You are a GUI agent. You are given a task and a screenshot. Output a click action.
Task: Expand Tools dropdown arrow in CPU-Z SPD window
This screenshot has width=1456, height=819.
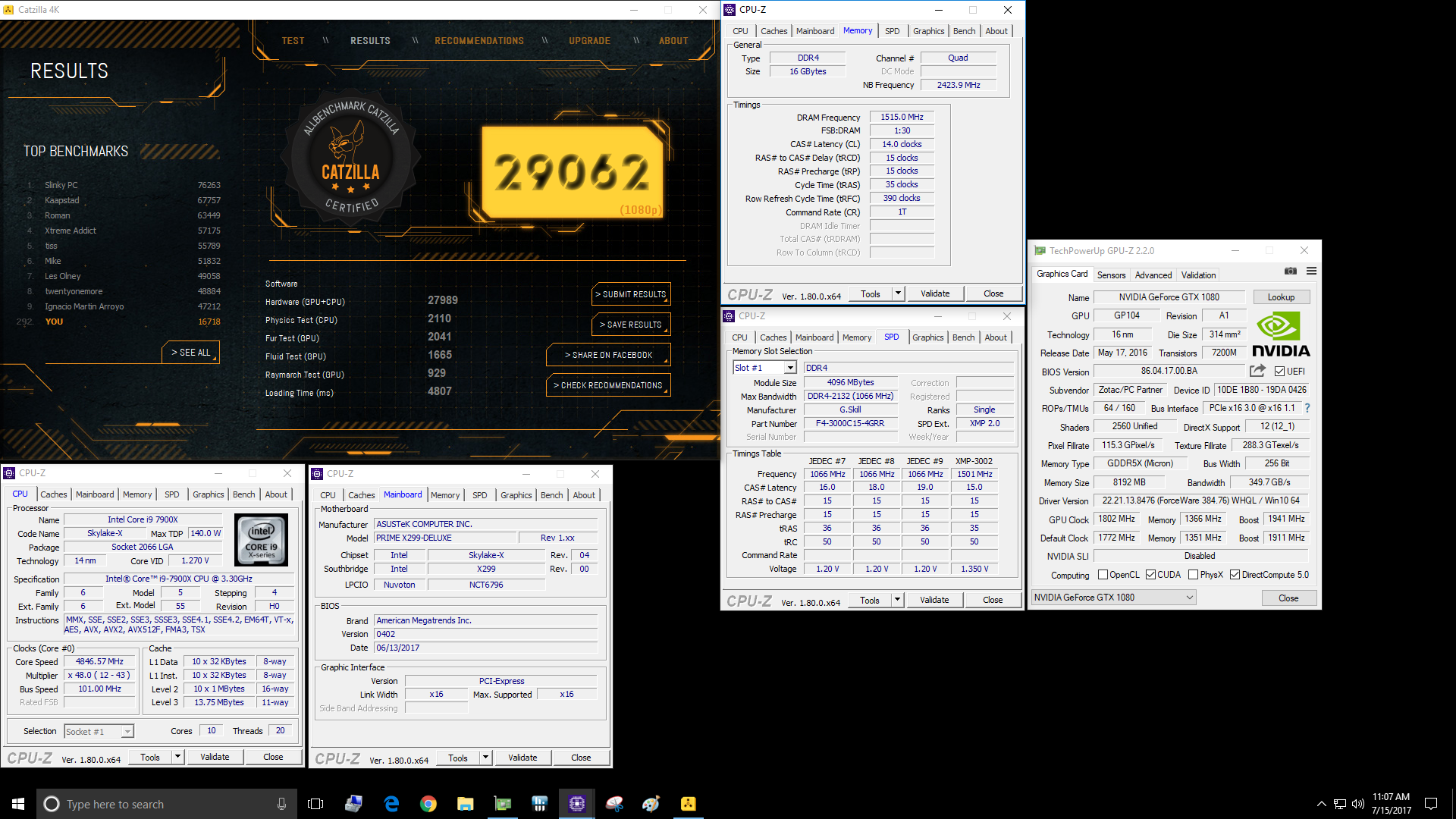[x=897, y=600]
